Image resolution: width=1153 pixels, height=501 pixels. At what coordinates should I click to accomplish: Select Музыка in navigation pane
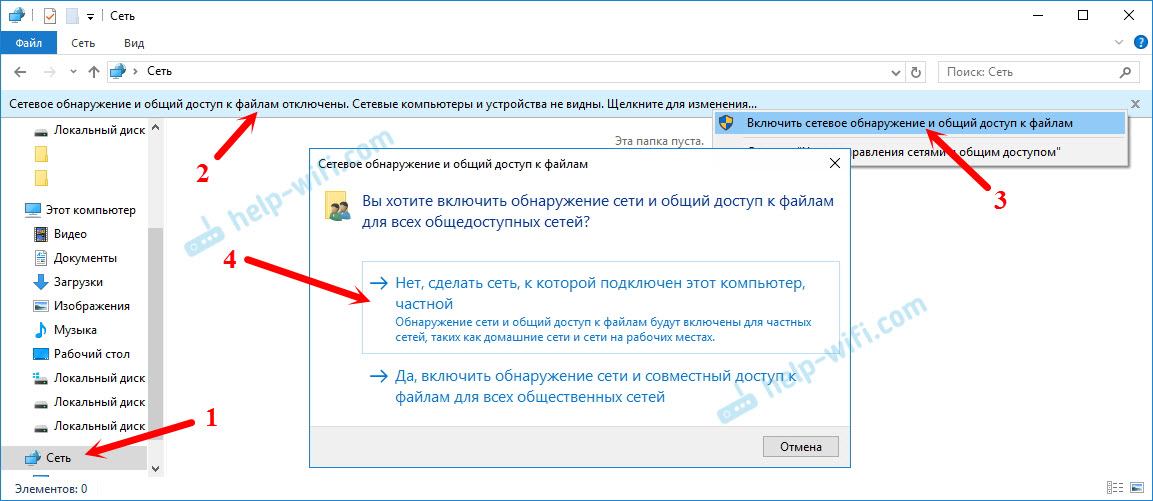(x=75, y=330)
